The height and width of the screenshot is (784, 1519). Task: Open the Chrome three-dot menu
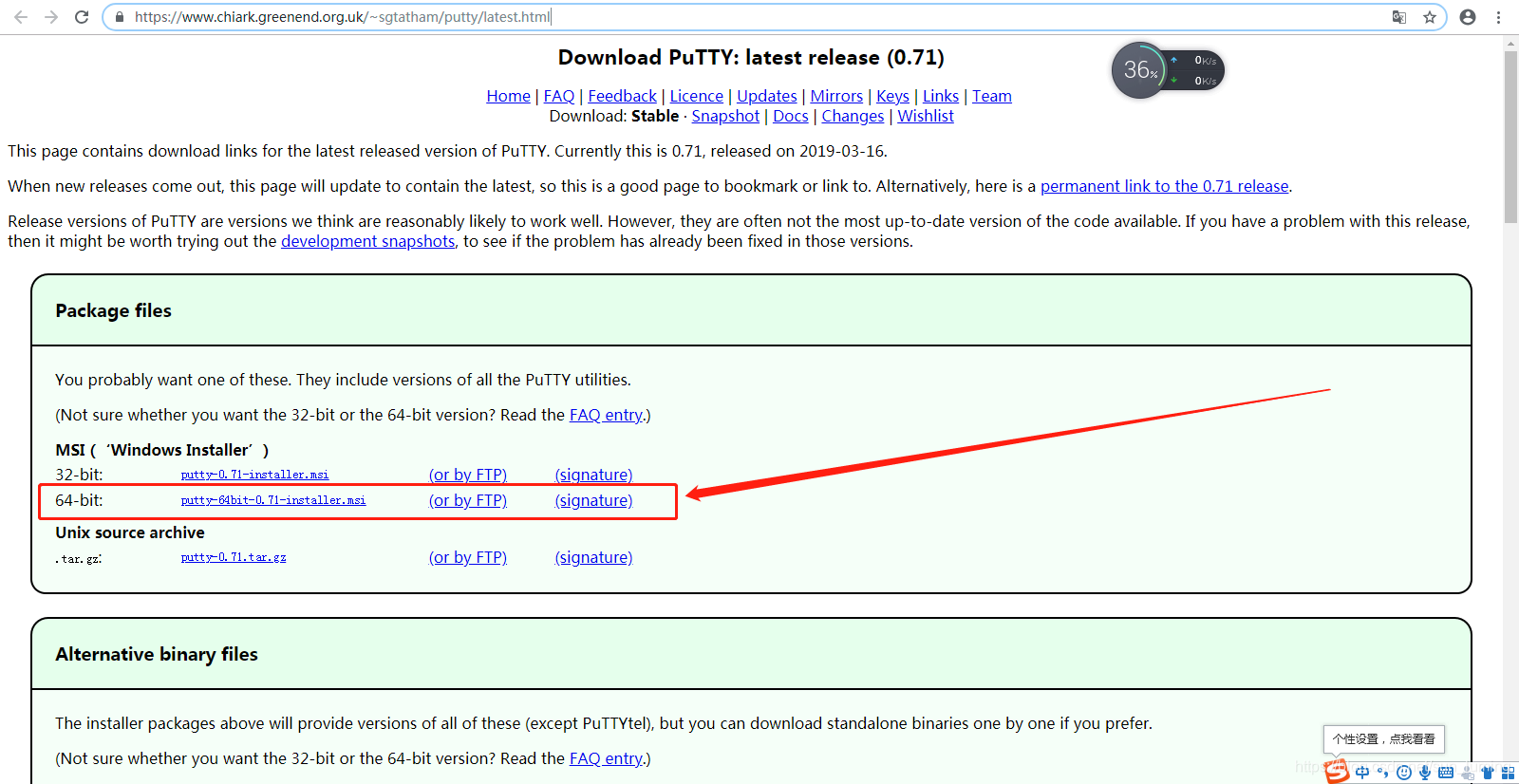[x=1498, y=17]
